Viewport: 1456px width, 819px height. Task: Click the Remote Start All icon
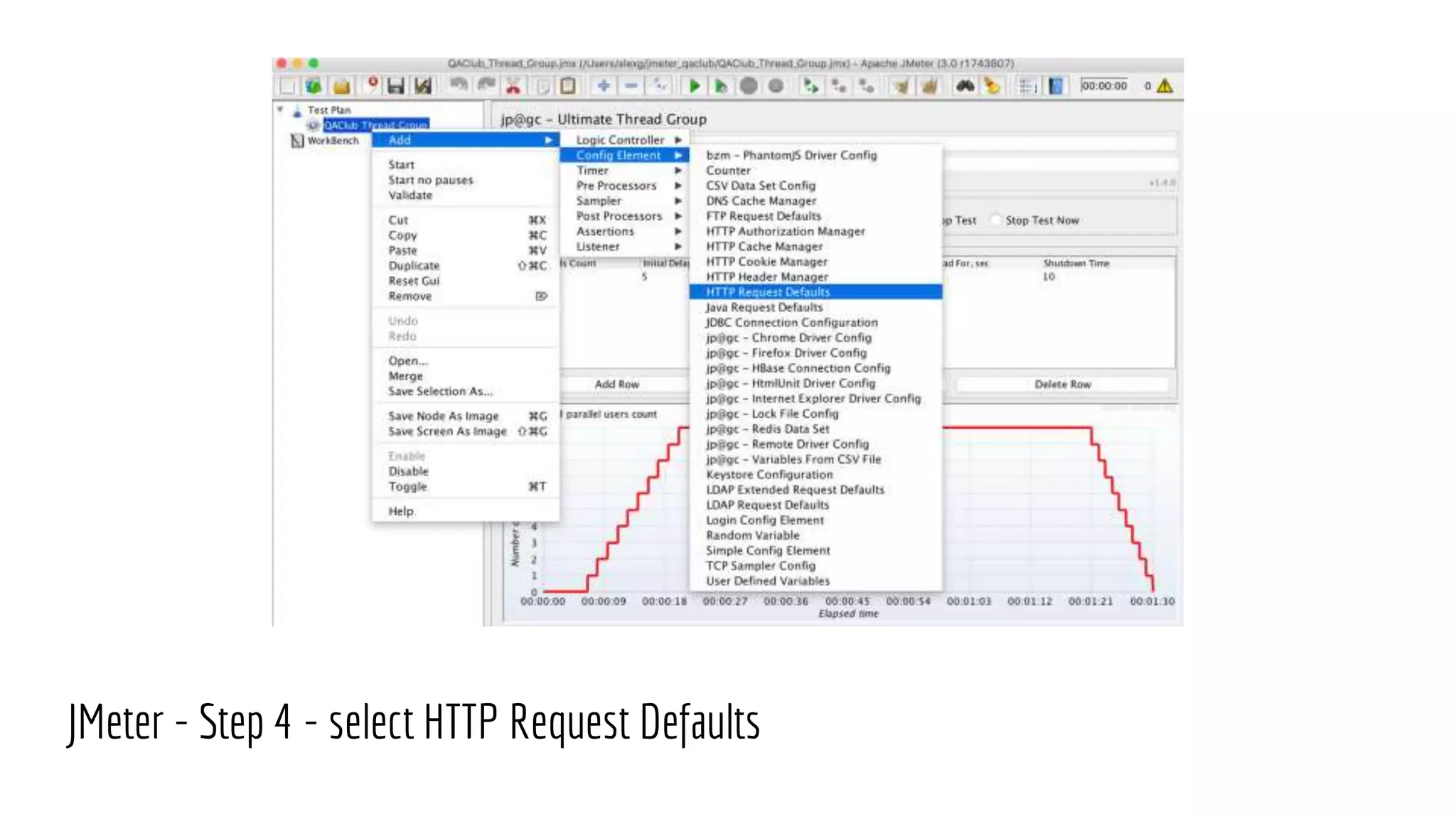tap(810, 86)
